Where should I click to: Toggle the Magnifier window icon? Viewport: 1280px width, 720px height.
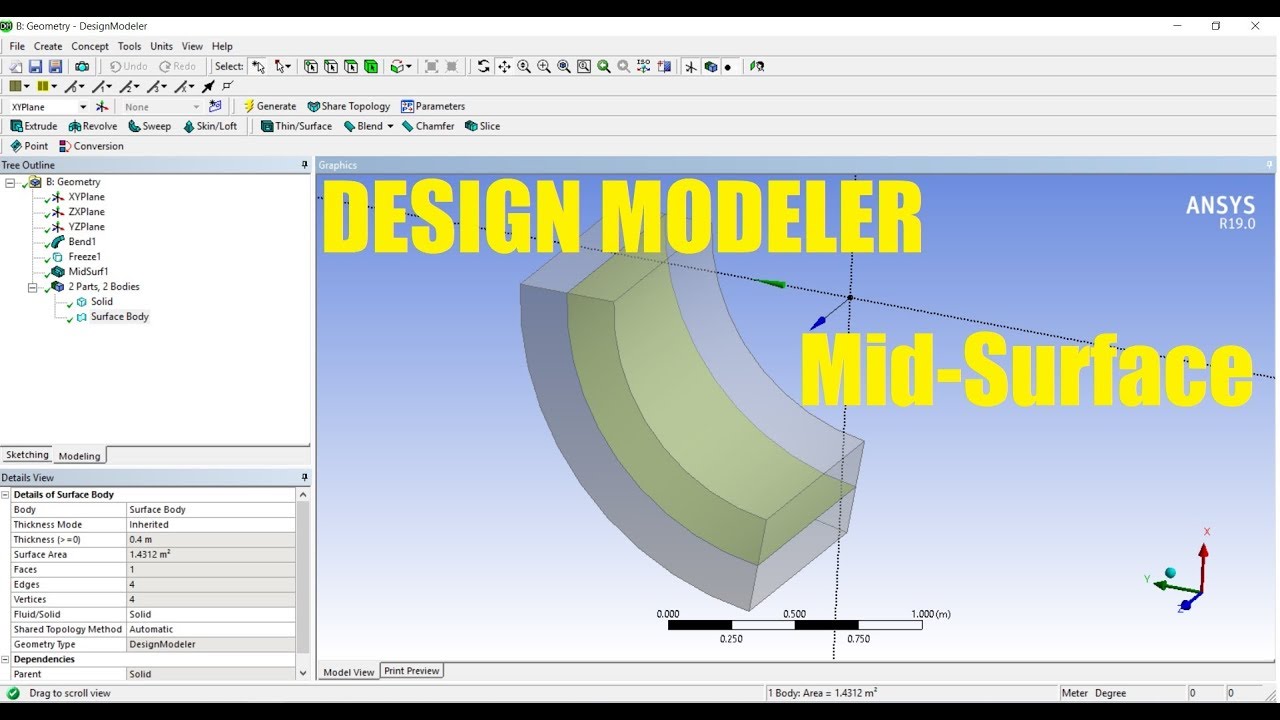click(x=584, y=66)
